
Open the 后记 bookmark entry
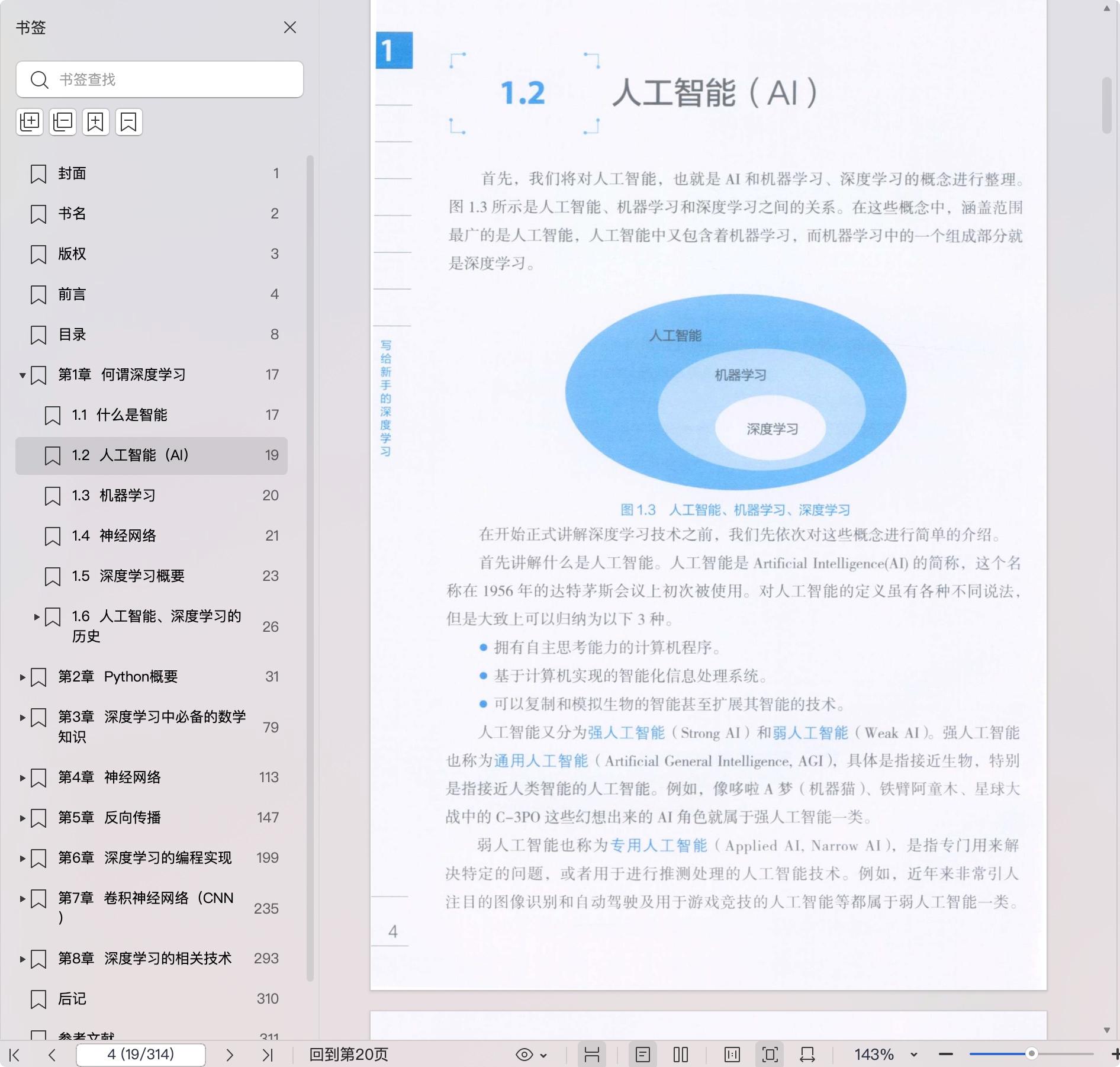(72, 999)
